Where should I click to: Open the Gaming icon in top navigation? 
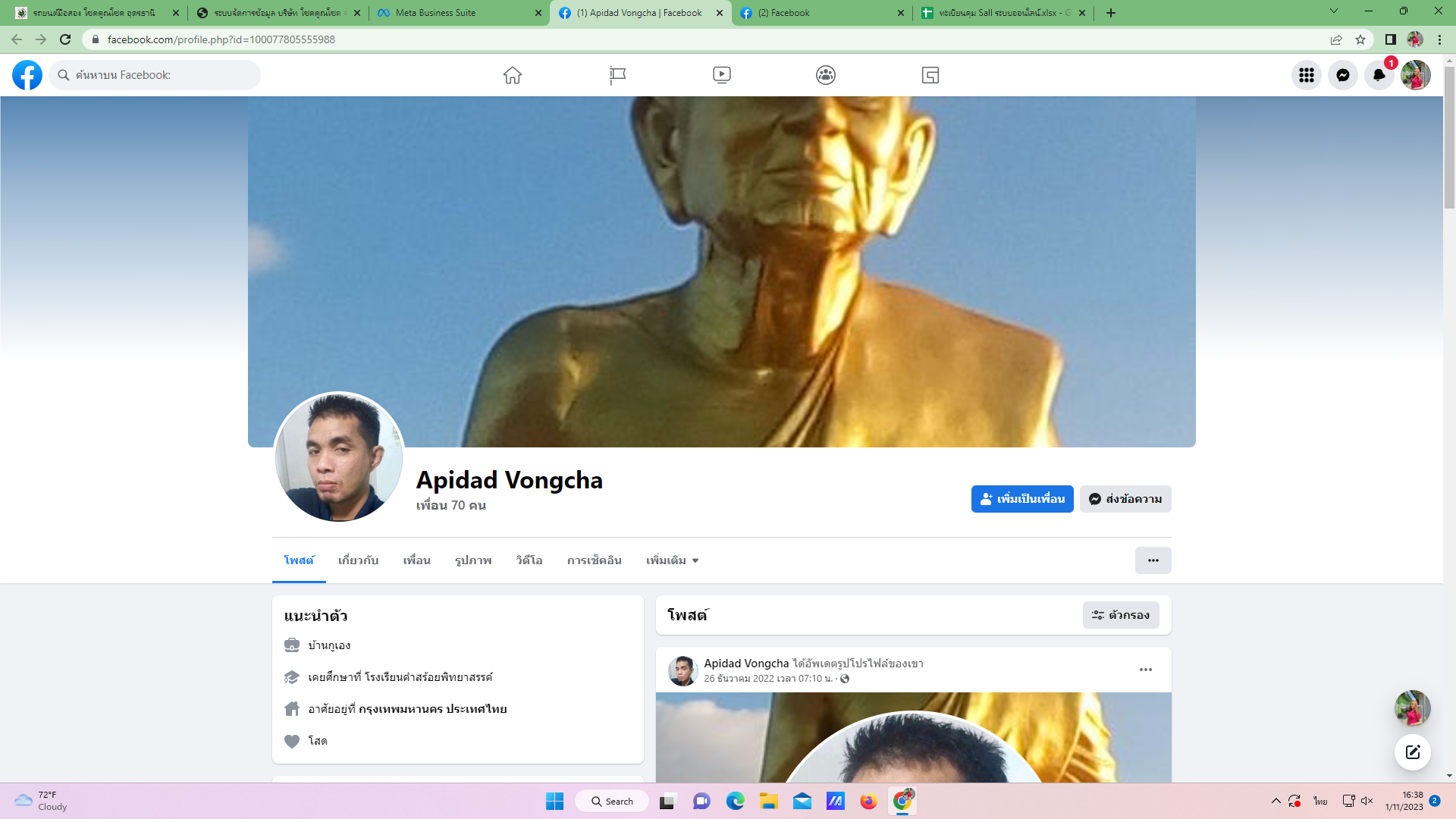[x=930, y=75]
